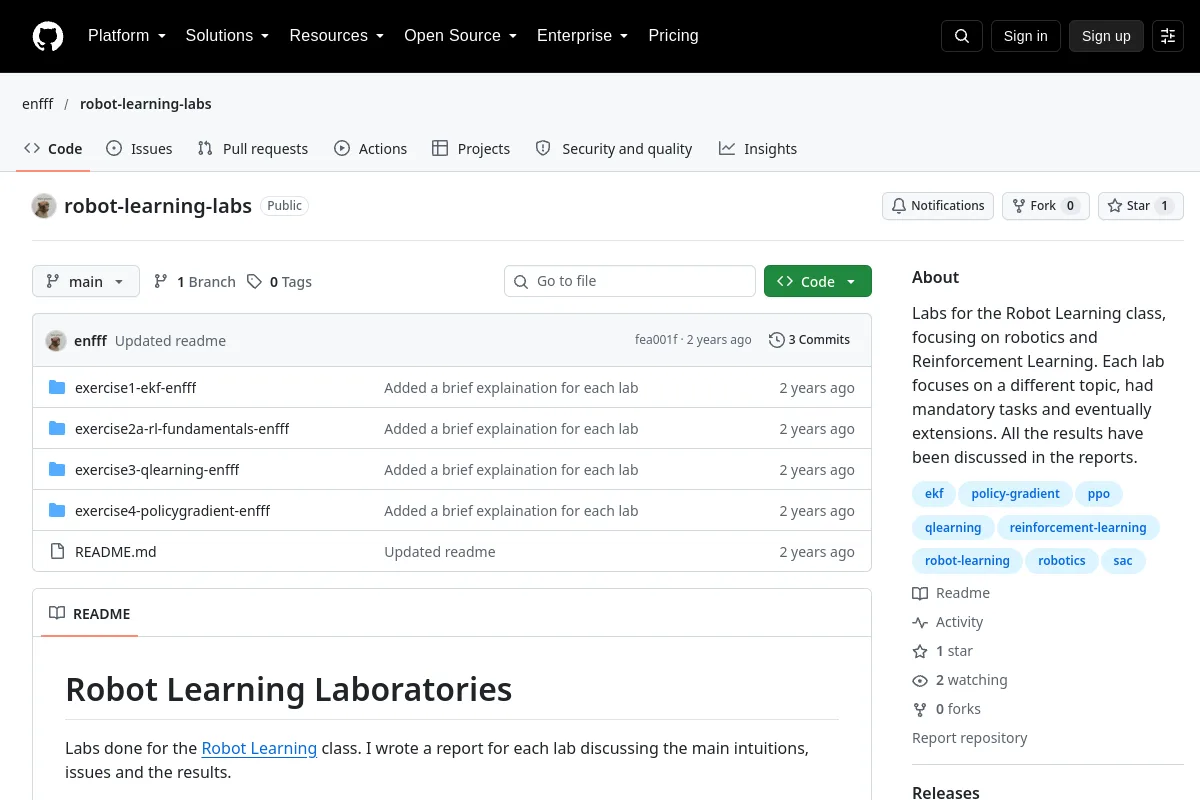The width and height of the screenshot is (1200, 800).
Task: Click the enfff avatar in latest commit row
Action: click(x=56, y=341)
